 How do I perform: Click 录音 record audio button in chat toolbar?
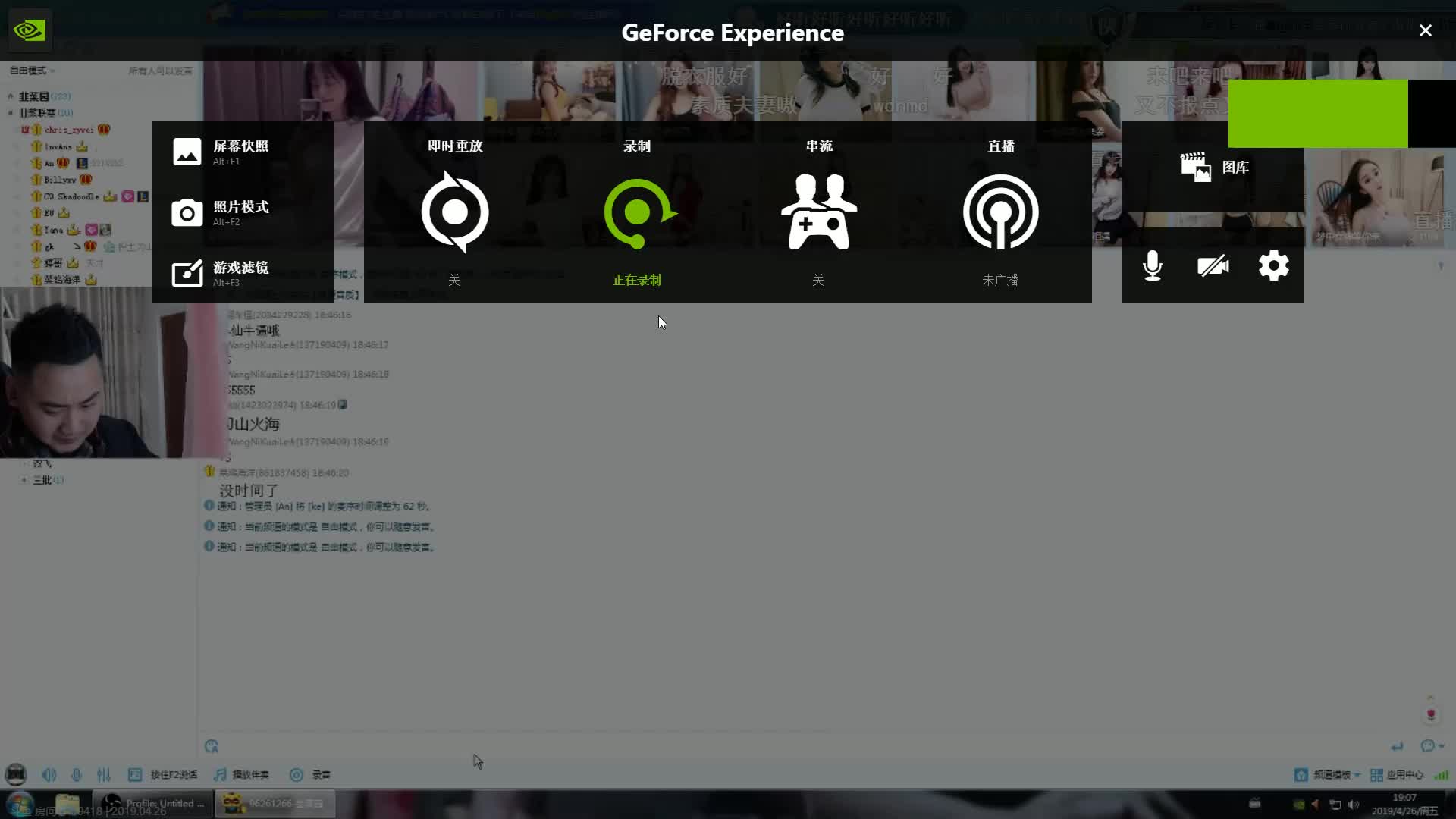click(310, 774)
